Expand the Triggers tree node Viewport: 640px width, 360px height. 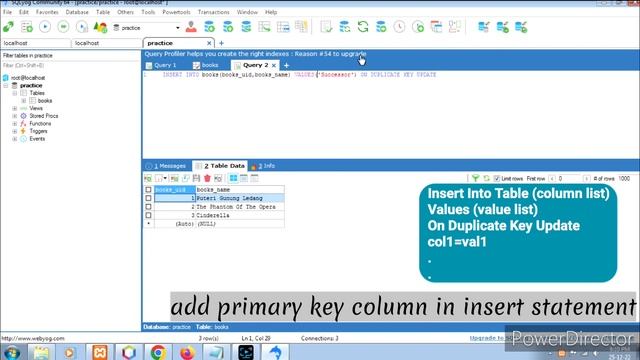click(15, 131)
